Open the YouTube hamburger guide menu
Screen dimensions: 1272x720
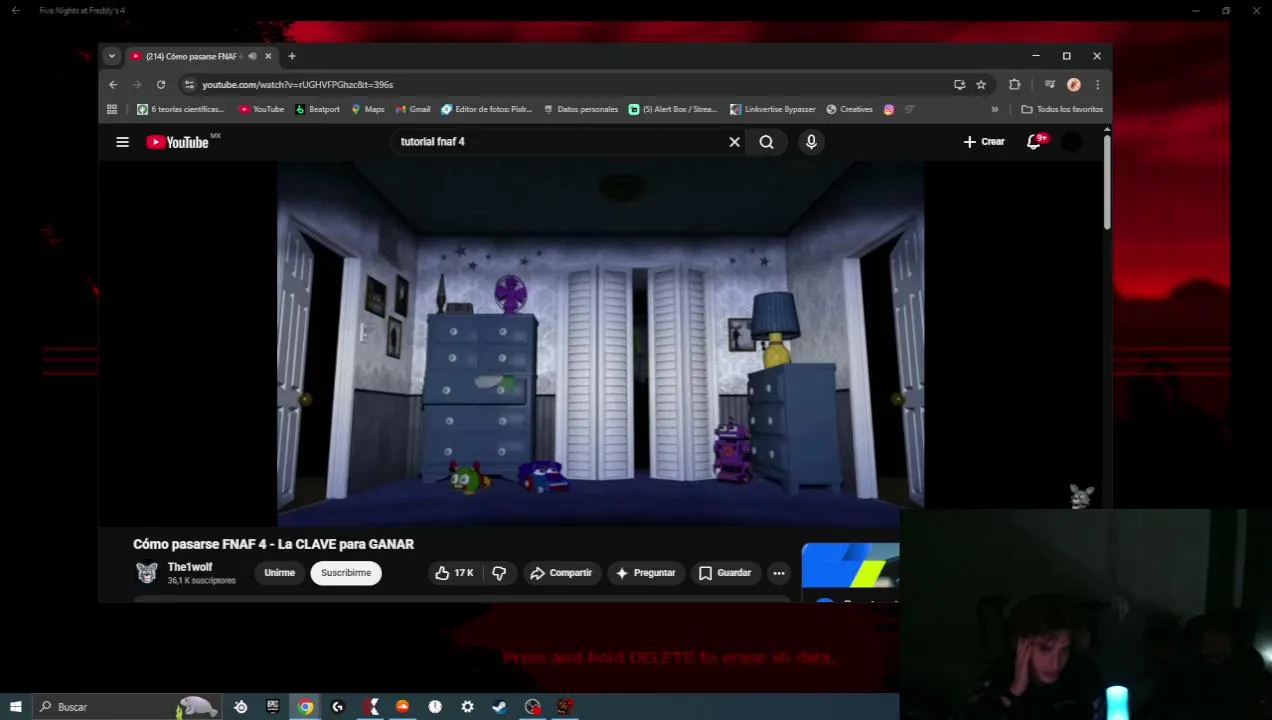click(122, 142)
